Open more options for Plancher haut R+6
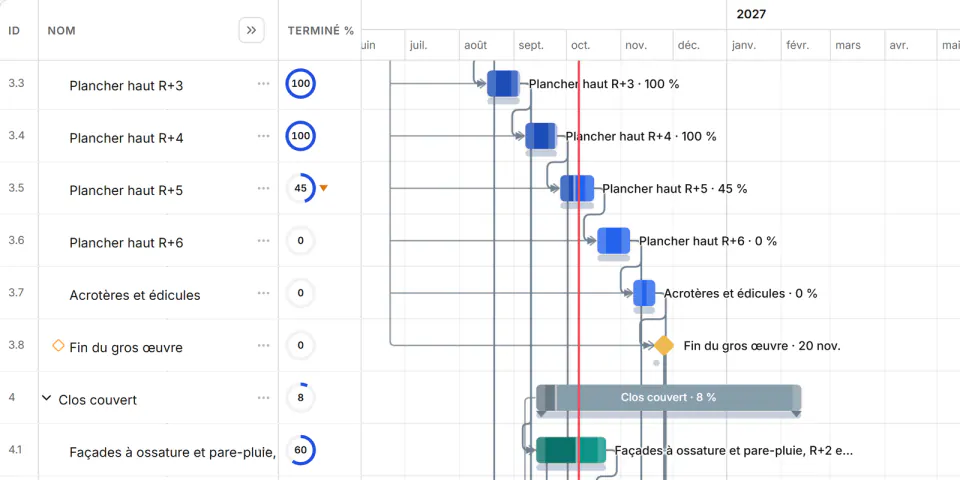Screen dimensions: 960x480 pos(263,241)
